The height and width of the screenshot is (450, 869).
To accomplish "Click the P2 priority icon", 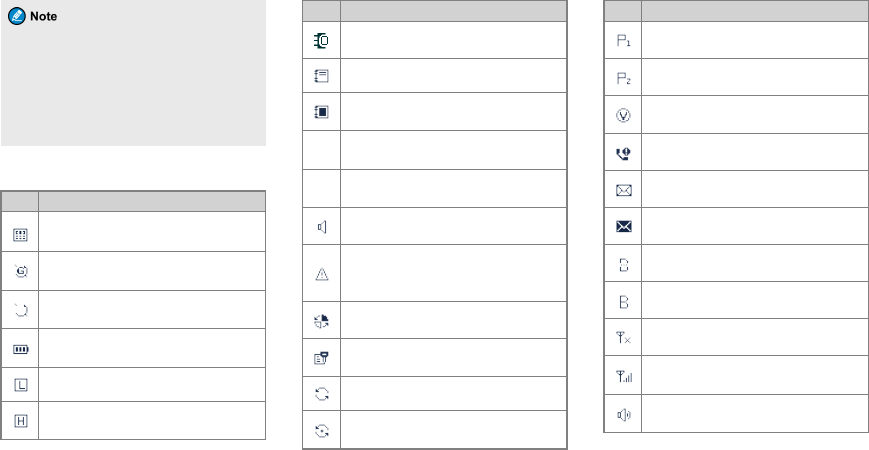I will [x=623, y=79].
